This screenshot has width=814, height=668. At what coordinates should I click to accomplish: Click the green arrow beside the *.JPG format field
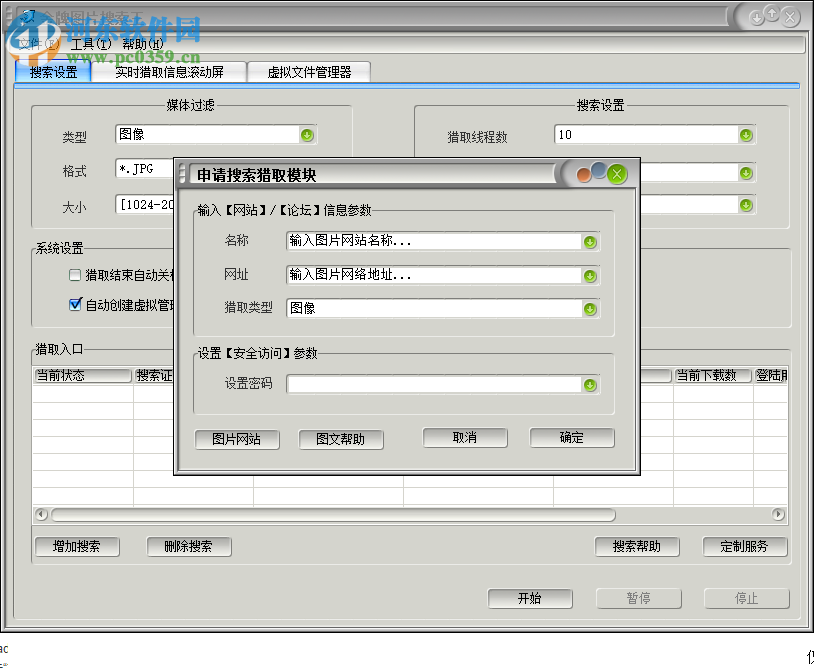[305, 170]
